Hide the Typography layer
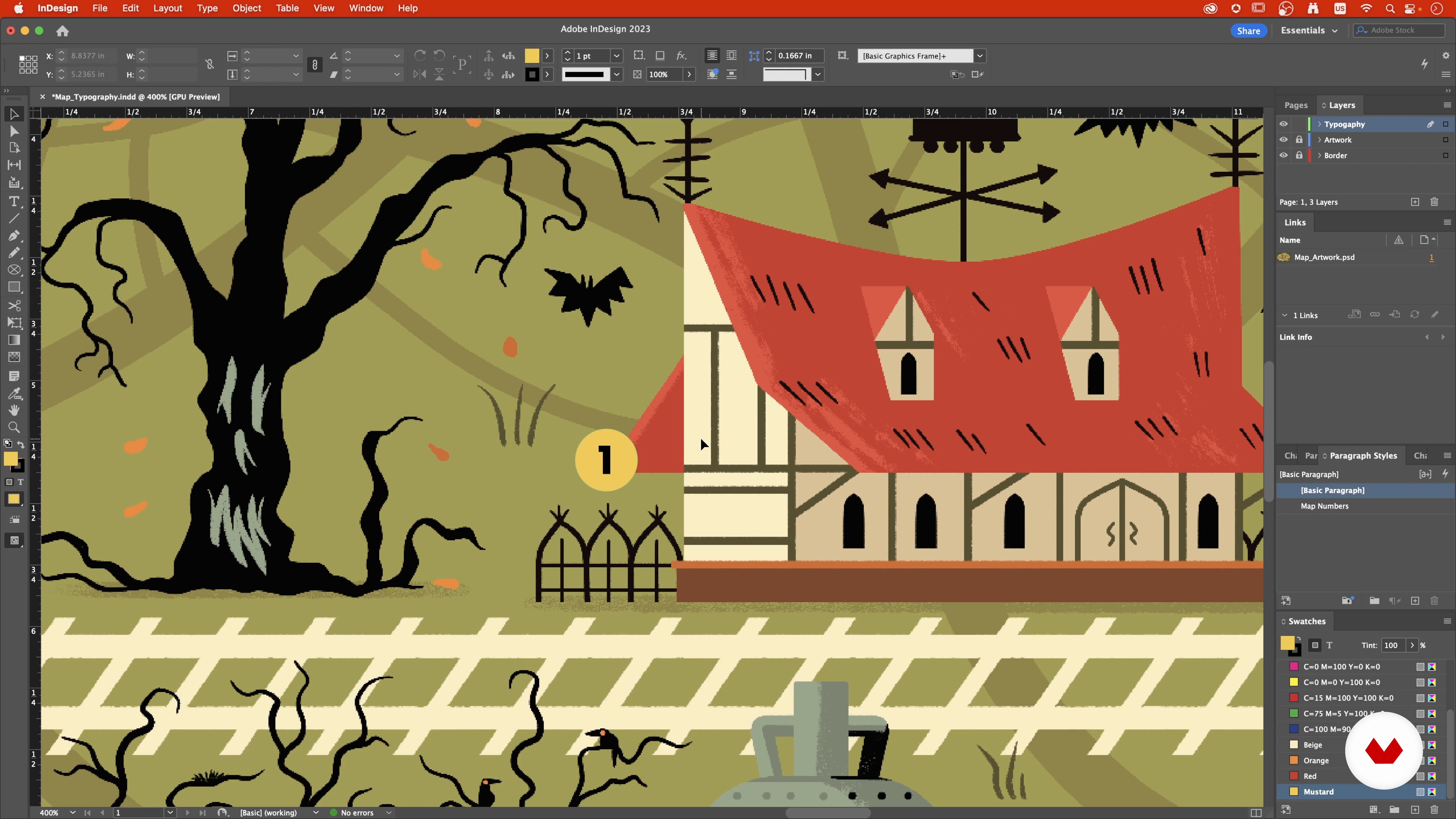The height and width of the screenshot is (819, 1456). [x=1283, y=124]
